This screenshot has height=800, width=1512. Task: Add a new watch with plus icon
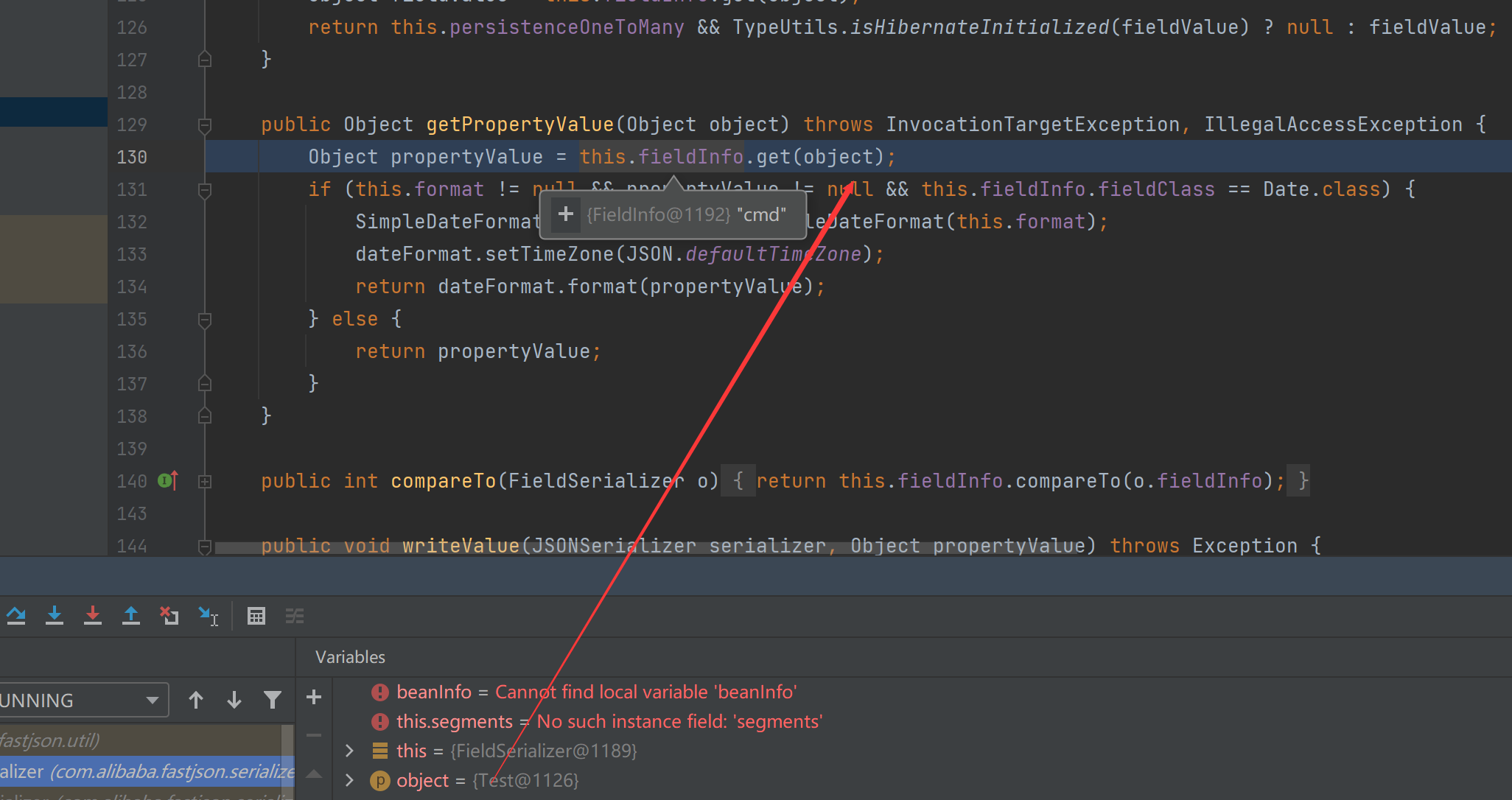pos(314,697)
